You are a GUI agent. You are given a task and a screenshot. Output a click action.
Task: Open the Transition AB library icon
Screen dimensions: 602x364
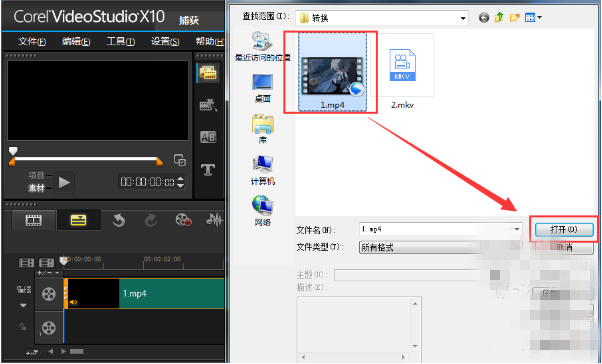click(208, 137)
